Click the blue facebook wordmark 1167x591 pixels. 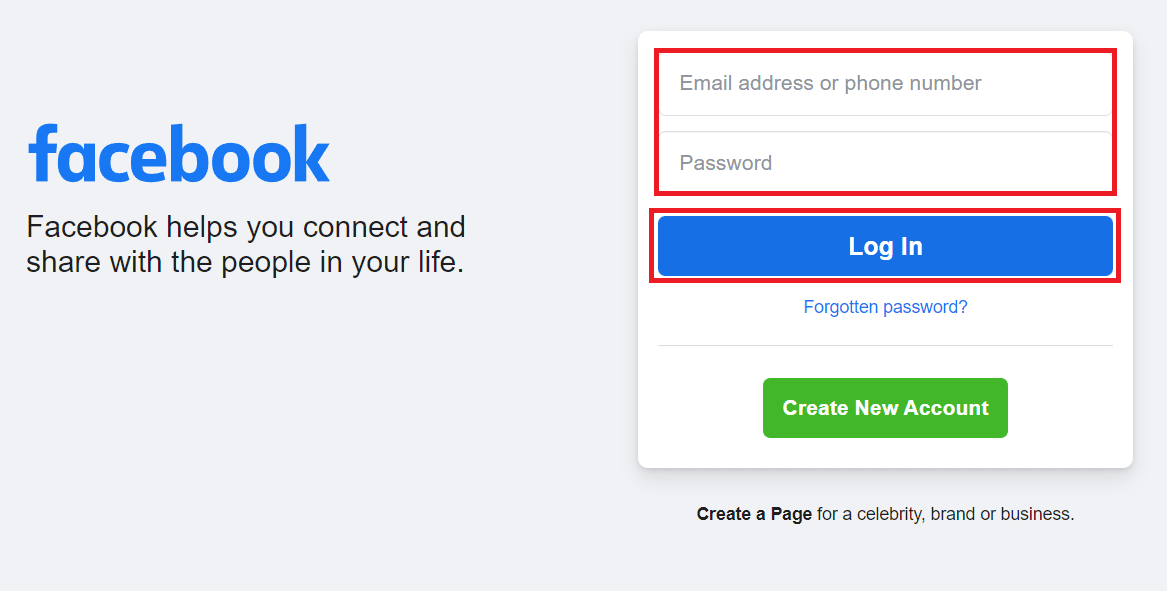179,154
